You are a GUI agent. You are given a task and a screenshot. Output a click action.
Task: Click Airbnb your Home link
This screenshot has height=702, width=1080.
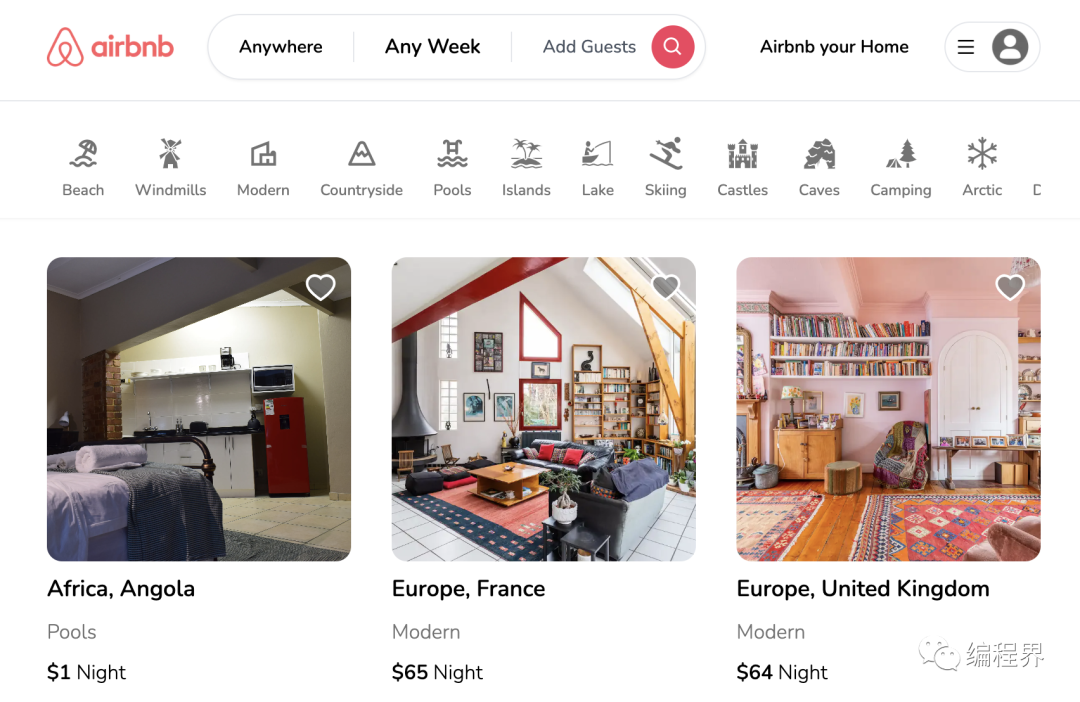click(834, 47)
